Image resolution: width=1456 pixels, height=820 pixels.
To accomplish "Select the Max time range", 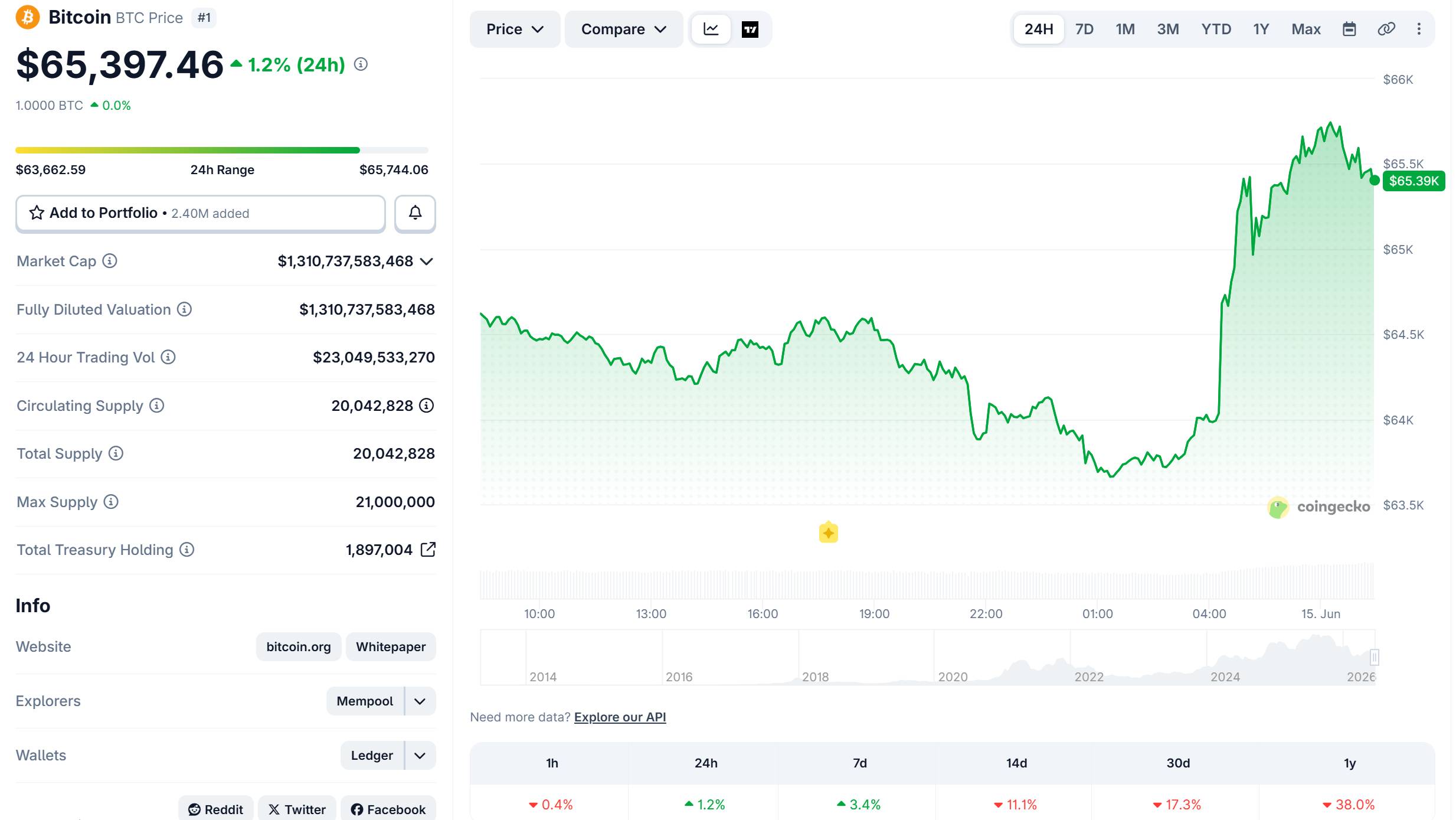I will point(1306,29).
